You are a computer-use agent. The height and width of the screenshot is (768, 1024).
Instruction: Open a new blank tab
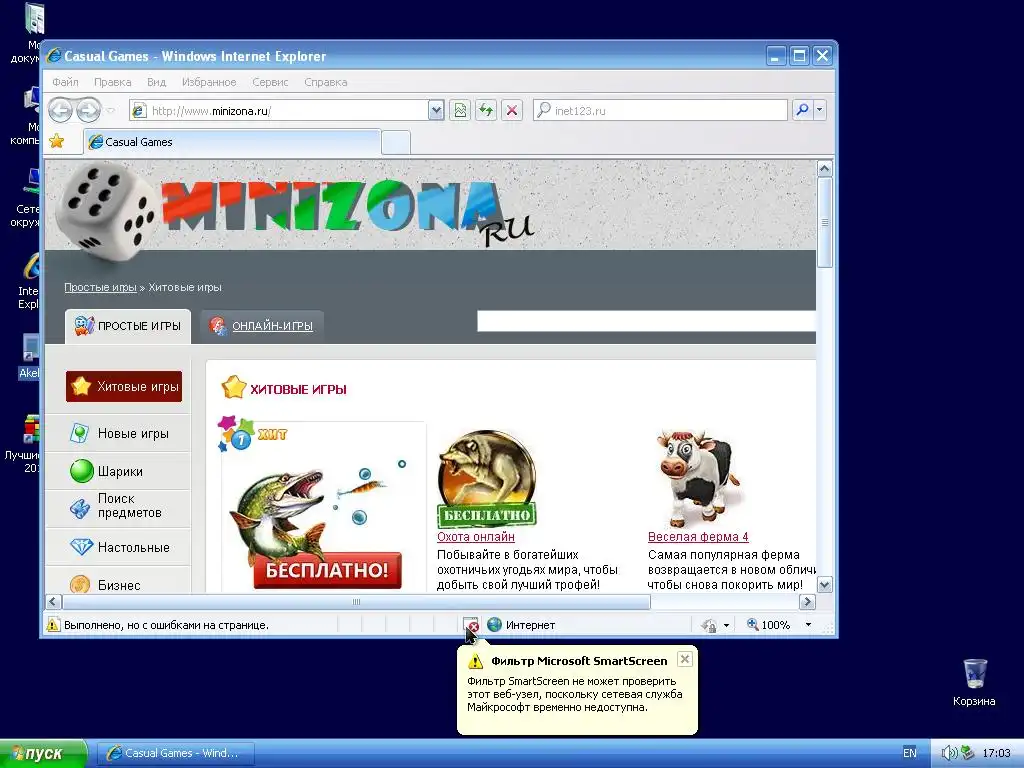(396, 142)
